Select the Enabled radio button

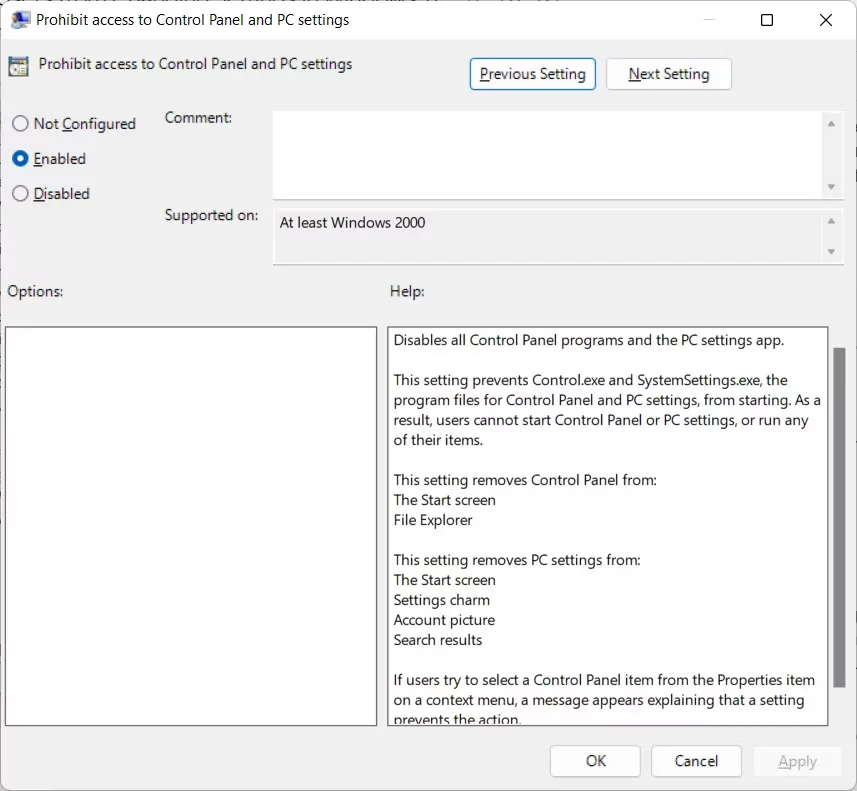click(x=21, y=159)
